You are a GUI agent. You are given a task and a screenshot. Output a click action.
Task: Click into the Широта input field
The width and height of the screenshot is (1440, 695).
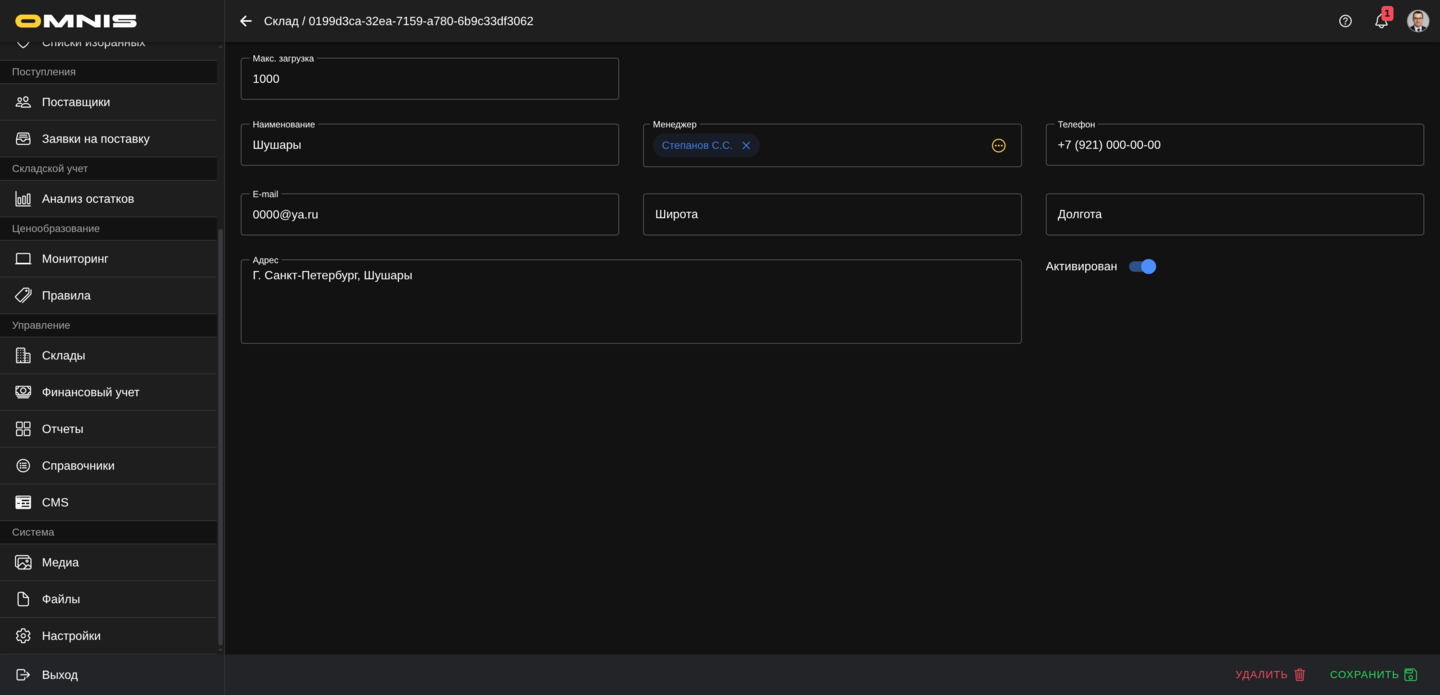[x=831, y=215]
